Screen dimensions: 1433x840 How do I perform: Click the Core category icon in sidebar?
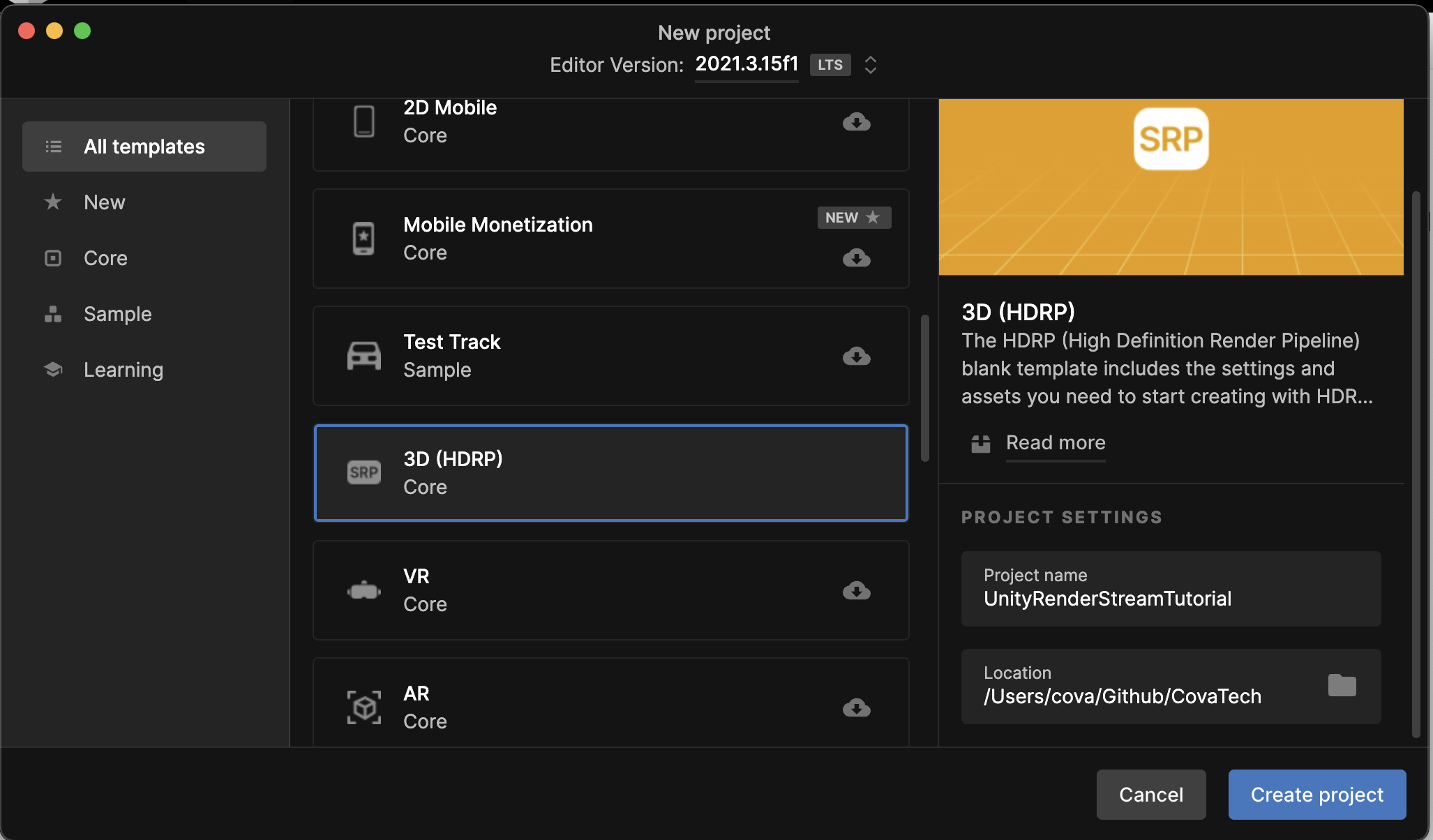53,257
